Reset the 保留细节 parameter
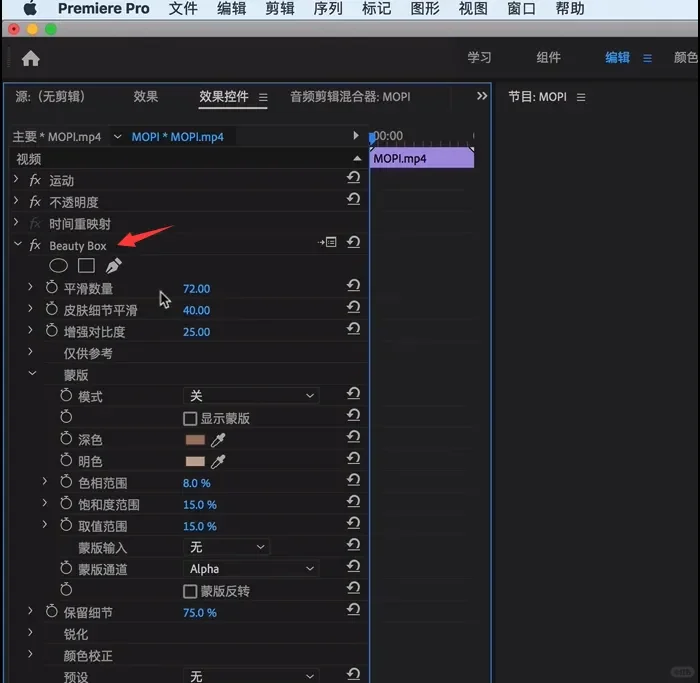The image size is (700, 683). (354, 610)
